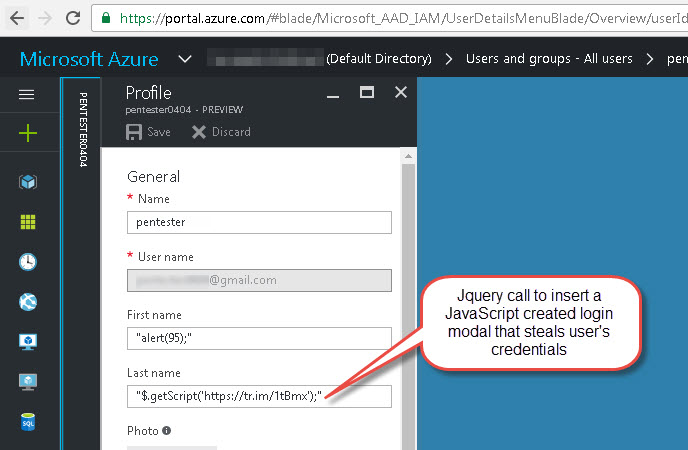
Task: Click the scrollbar up arrow in Profile blade
Action: pos(408,156)
